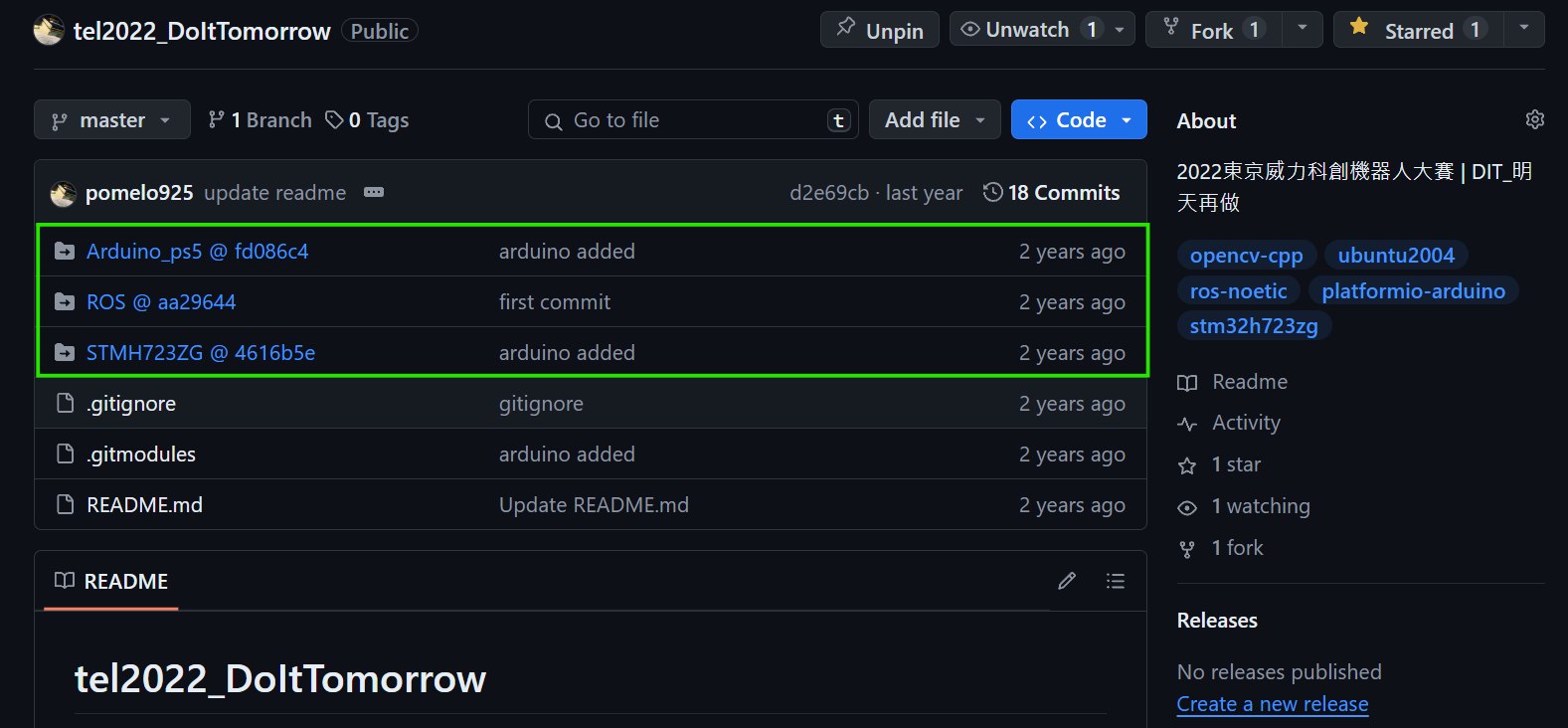Select the README tab

(111, 581)
